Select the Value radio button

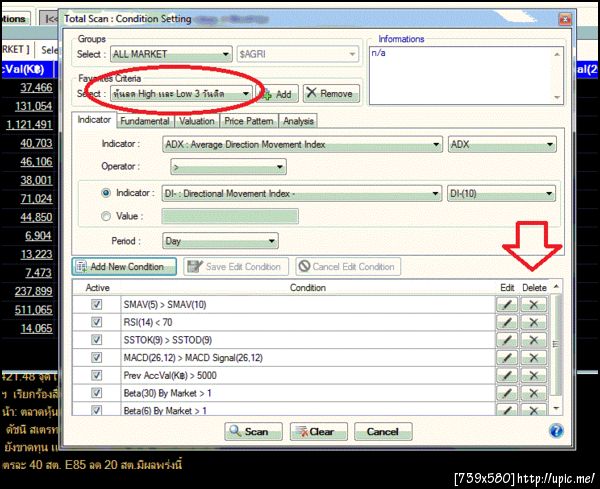[106, 216]
